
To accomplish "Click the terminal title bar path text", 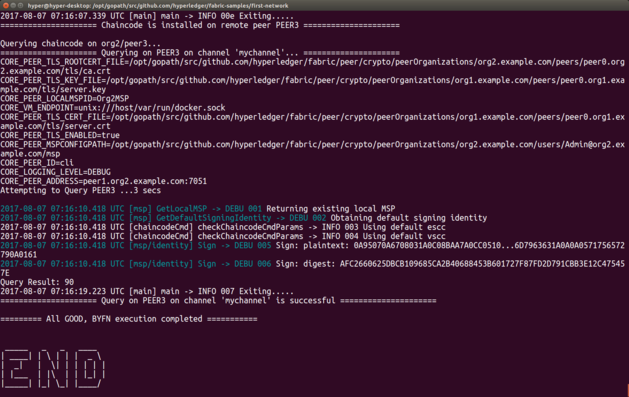I will (158, 6).
